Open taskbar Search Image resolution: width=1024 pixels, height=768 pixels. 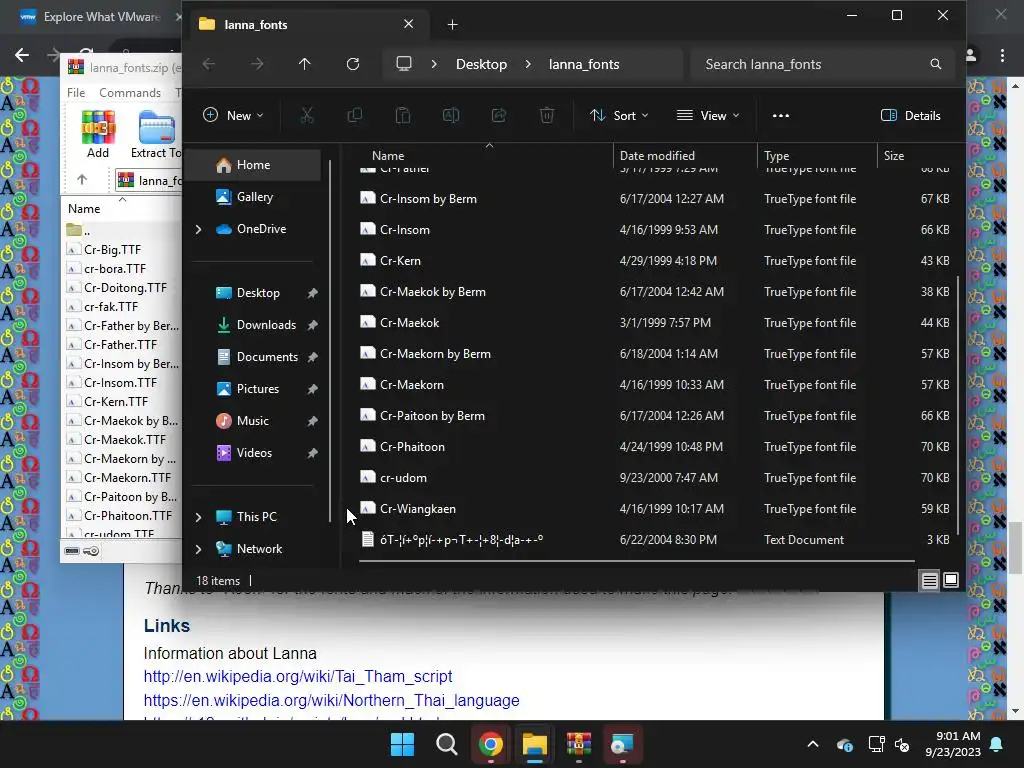[x=447, y=744]
